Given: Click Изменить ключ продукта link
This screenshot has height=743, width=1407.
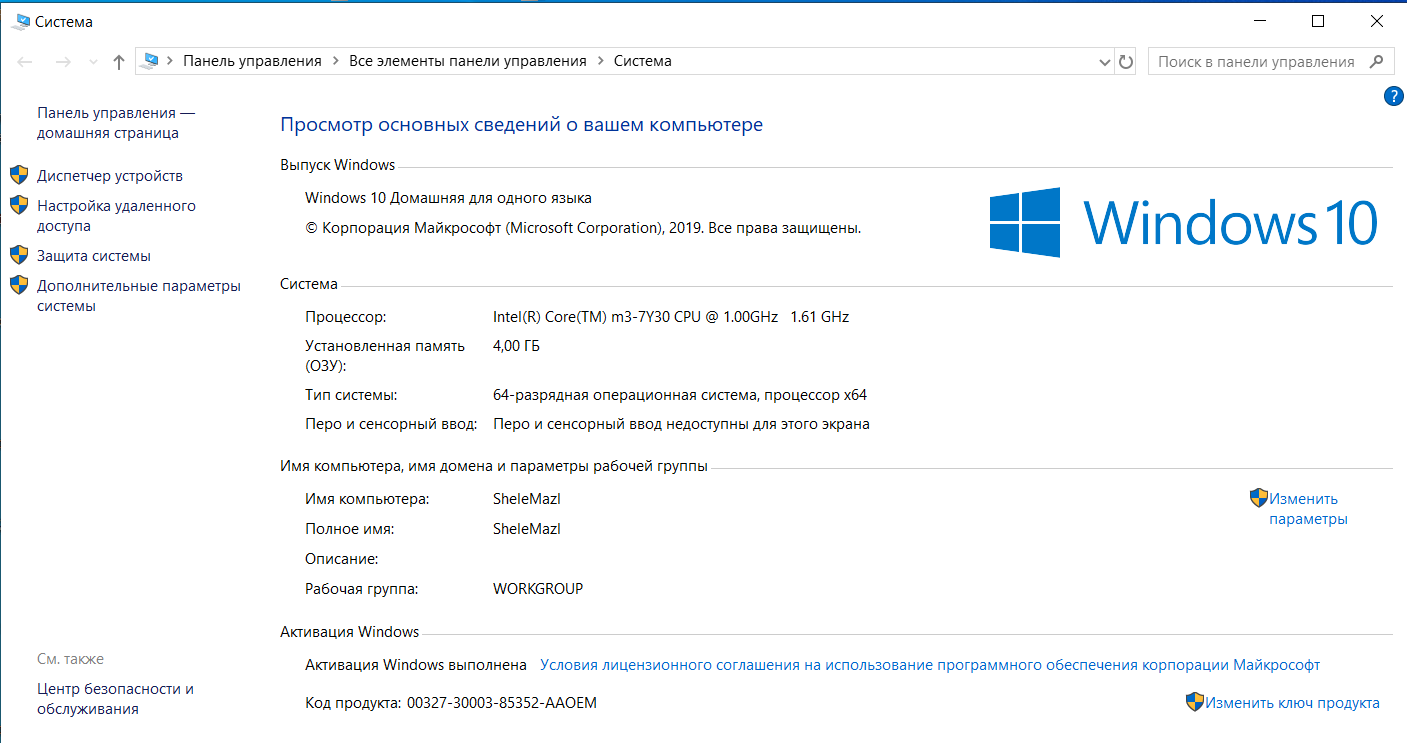Looking at the screenshot, I should (x=1292, y=703).
